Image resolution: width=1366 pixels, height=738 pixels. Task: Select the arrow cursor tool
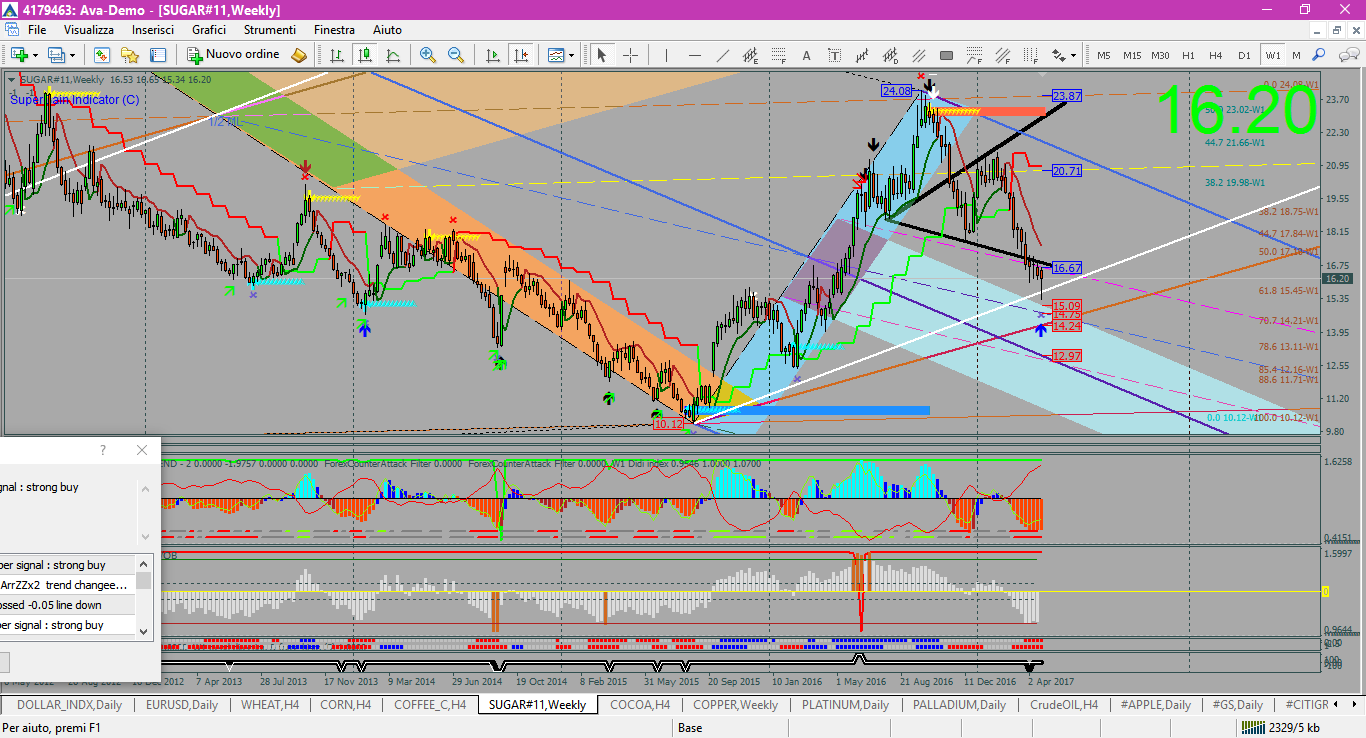[602, 55]
